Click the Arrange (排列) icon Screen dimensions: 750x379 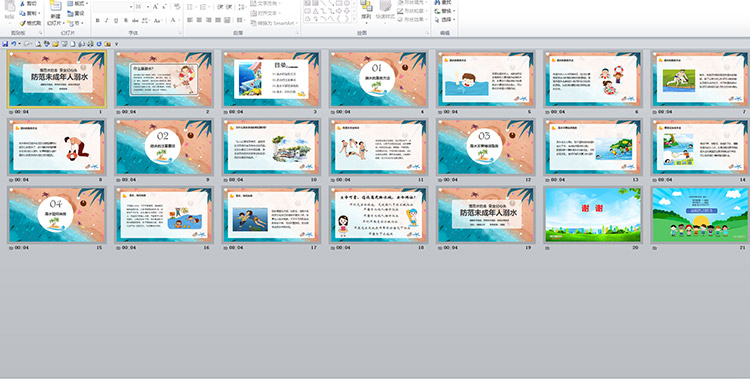[366, 11]
